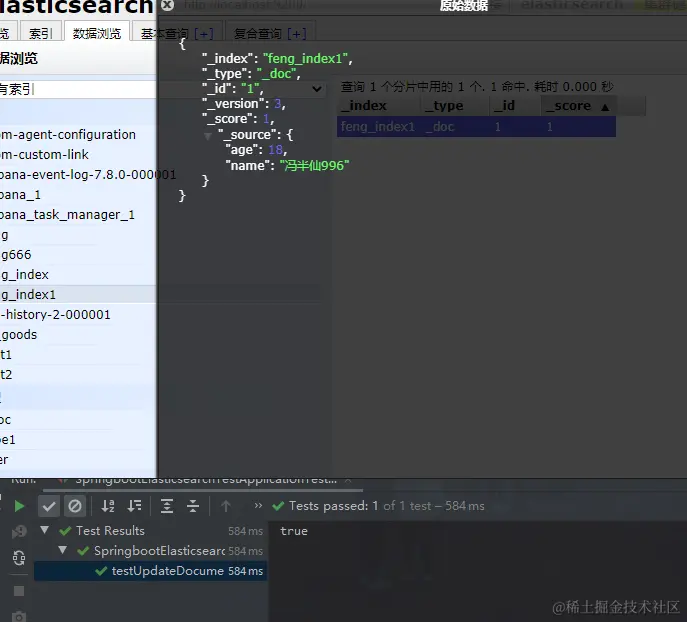This screenshot has width=687, height=622.
Task: Close the JSON popup with the X icon
Action: click(167, 5)
